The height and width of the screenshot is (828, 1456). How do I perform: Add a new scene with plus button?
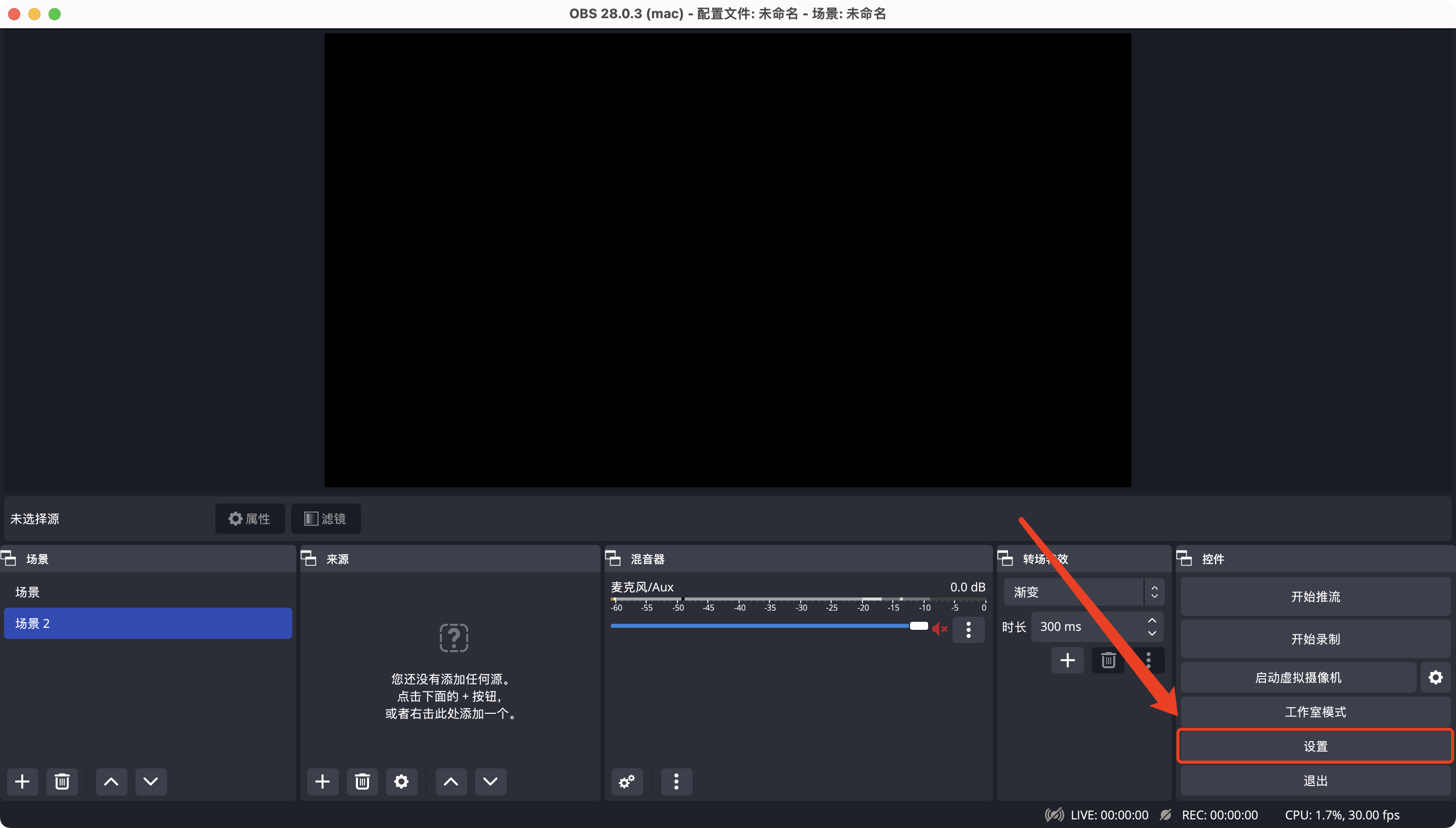pos(22,781)
